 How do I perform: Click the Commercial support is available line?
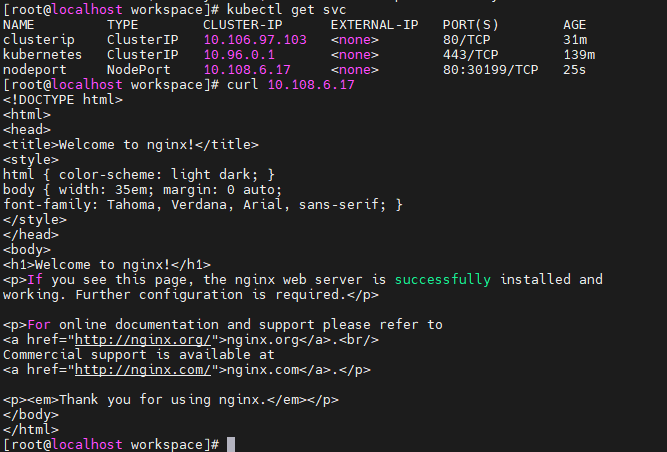(139, 355)
